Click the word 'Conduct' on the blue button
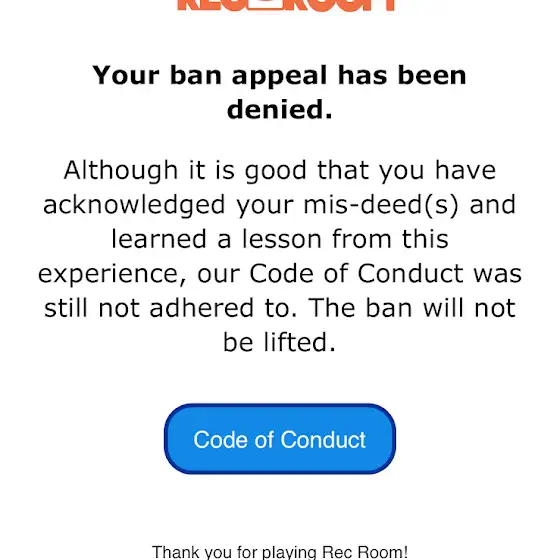560x560 pixels. pyautogui.click(x=323, y=440)
